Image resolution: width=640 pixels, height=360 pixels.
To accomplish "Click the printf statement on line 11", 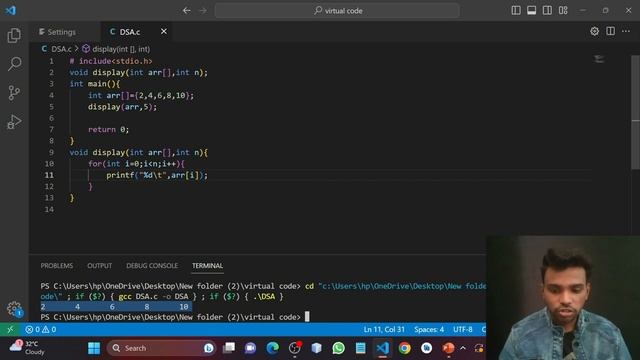I will (x=157, y=175).
